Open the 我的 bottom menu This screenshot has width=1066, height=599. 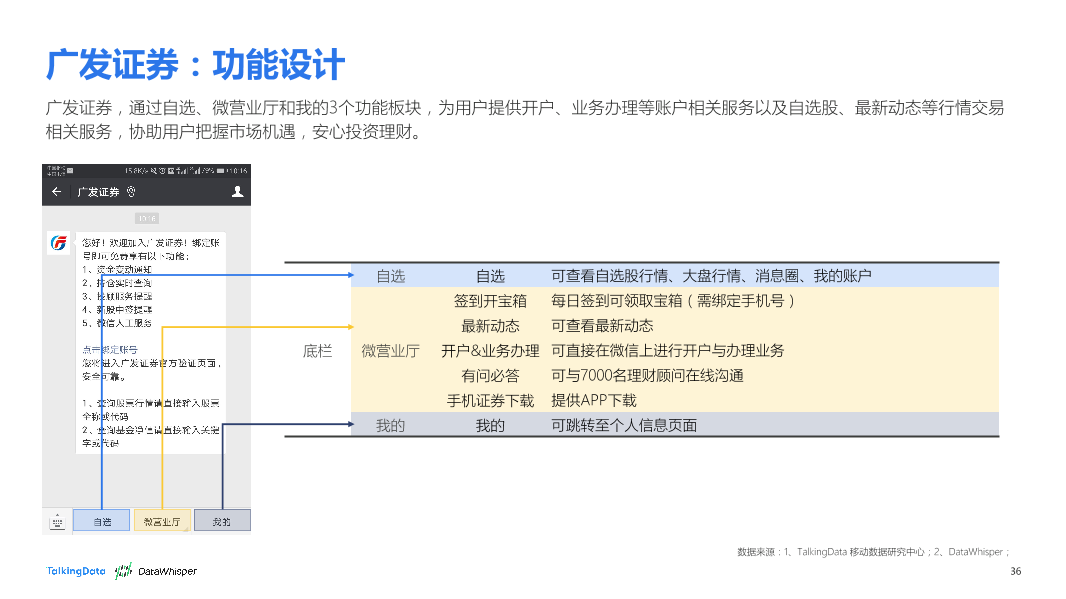click(222, 521)
